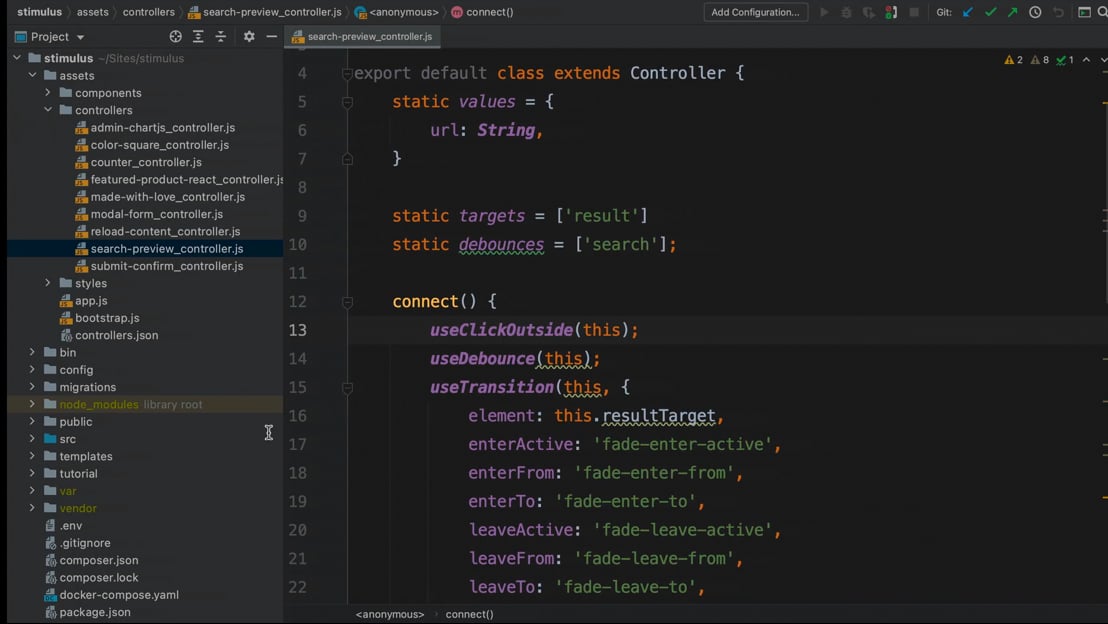Click the Select Opened File target icon
Screen dimensions: 1108x624
click(x=175, y=37)
